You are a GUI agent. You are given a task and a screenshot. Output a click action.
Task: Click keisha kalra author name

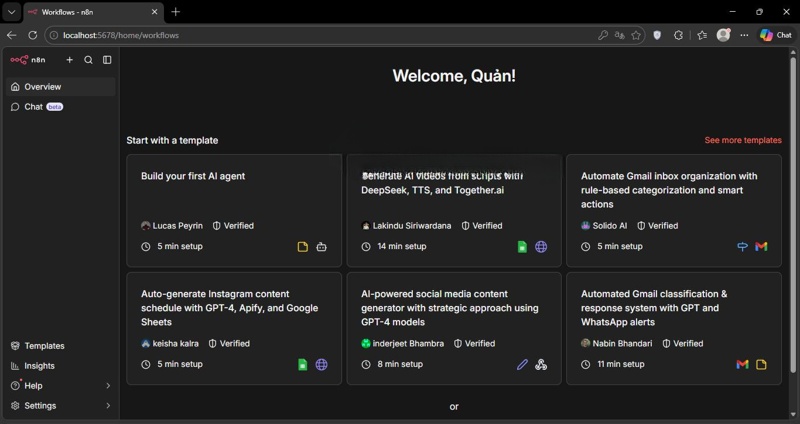[x=176, y=343]
